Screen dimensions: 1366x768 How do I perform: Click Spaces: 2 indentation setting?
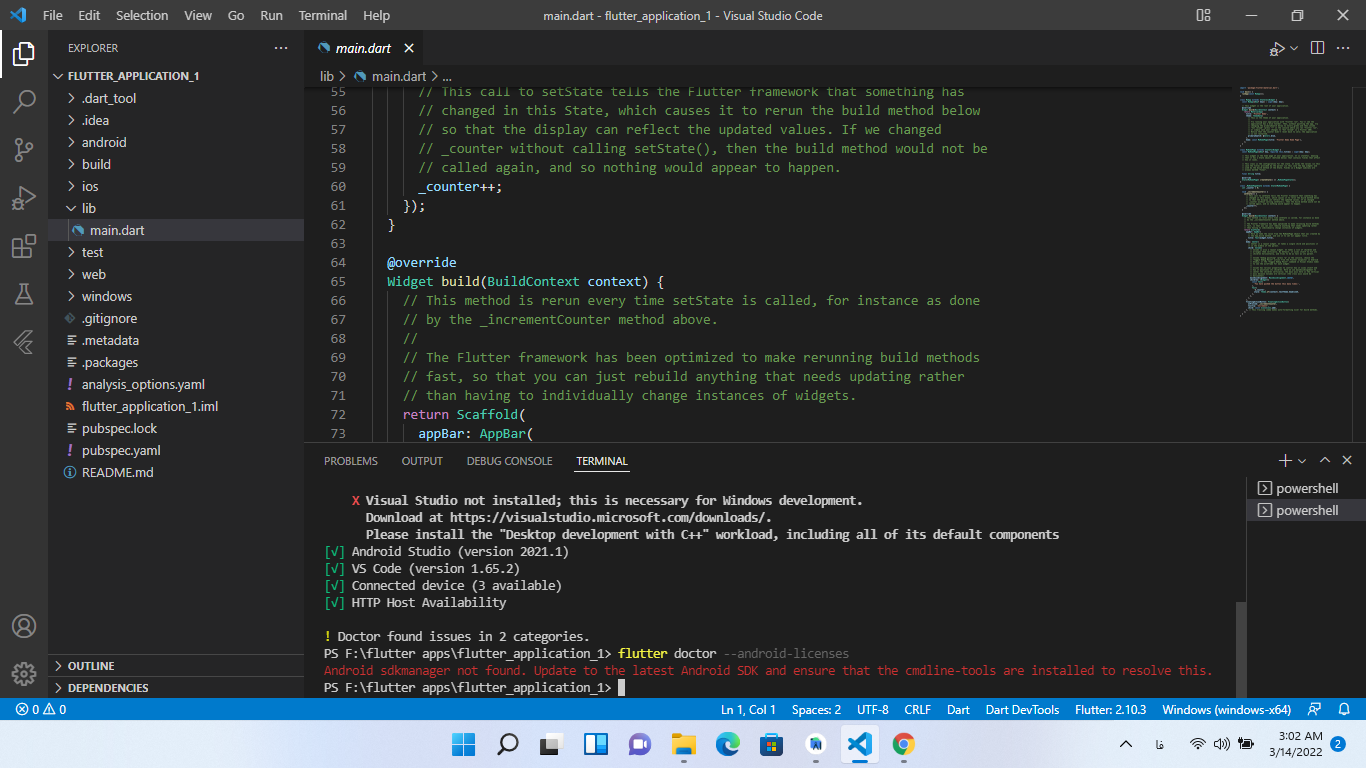click(816, 709)
